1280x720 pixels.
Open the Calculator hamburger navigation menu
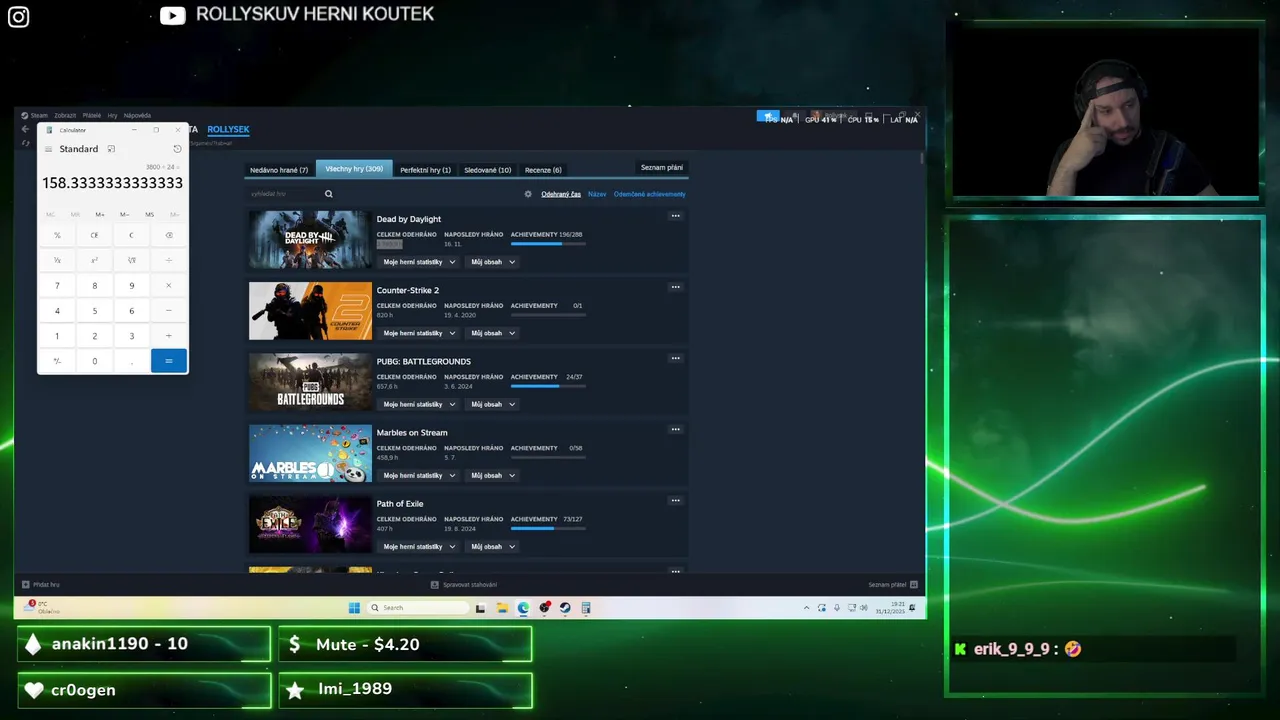[48, 149]
